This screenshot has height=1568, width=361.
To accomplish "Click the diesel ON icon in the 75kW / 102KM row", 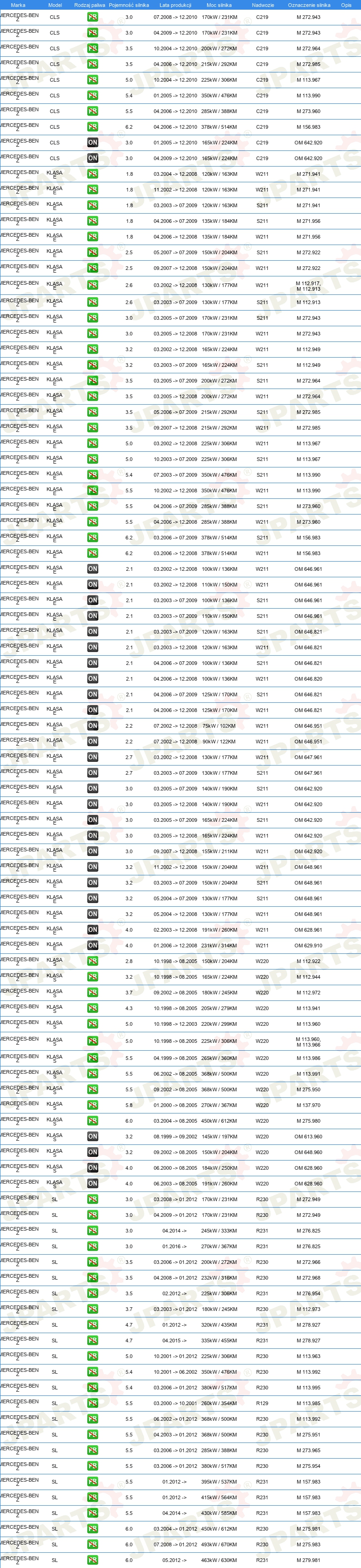I will click(x=92, y=725).
